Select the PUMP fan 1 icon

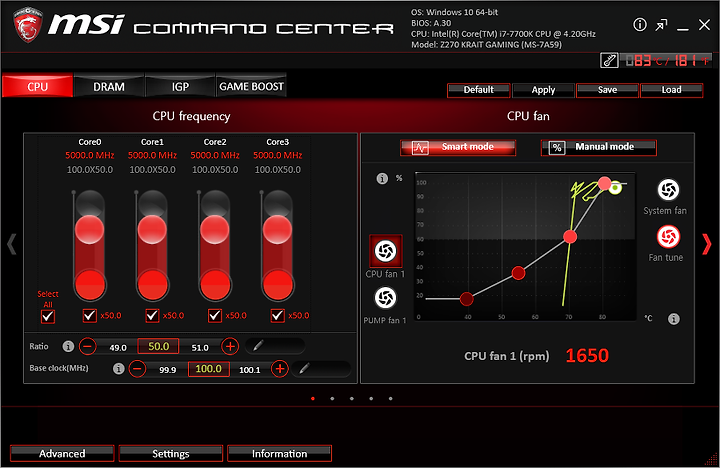click(385, 298)
